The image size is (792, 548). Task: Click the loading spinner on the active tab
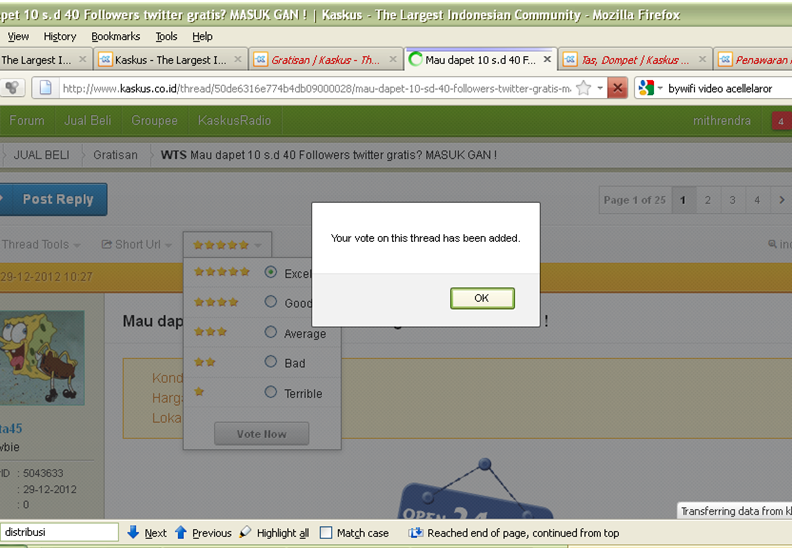[415, 60]
